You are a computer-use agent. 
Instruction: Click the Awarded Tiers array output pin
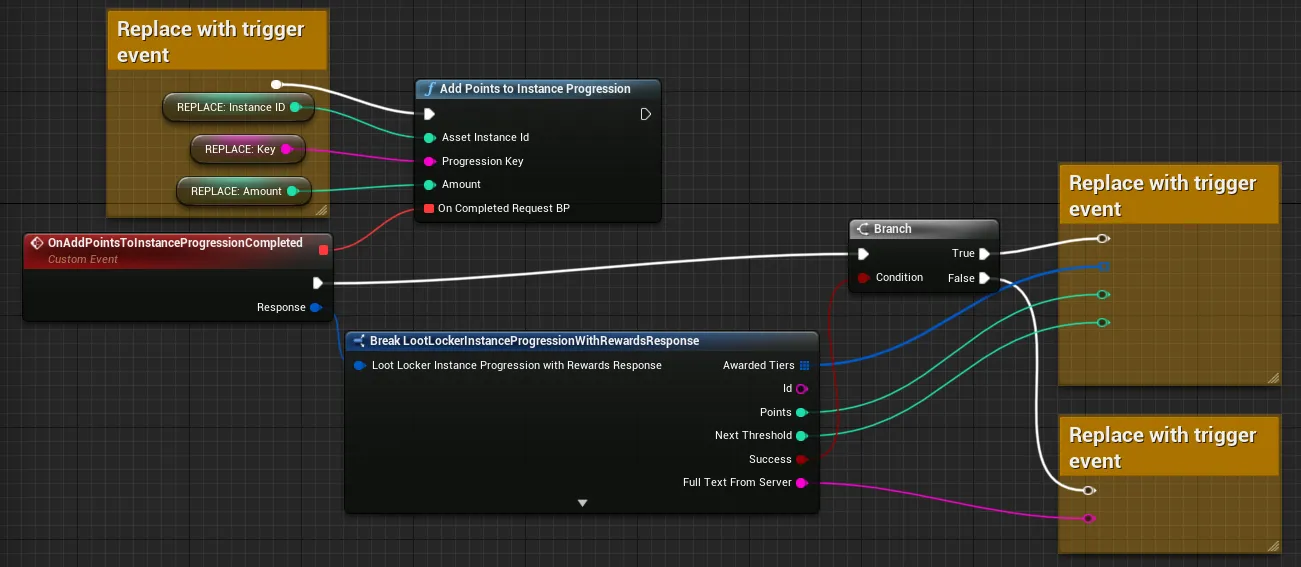pos(804,366)
